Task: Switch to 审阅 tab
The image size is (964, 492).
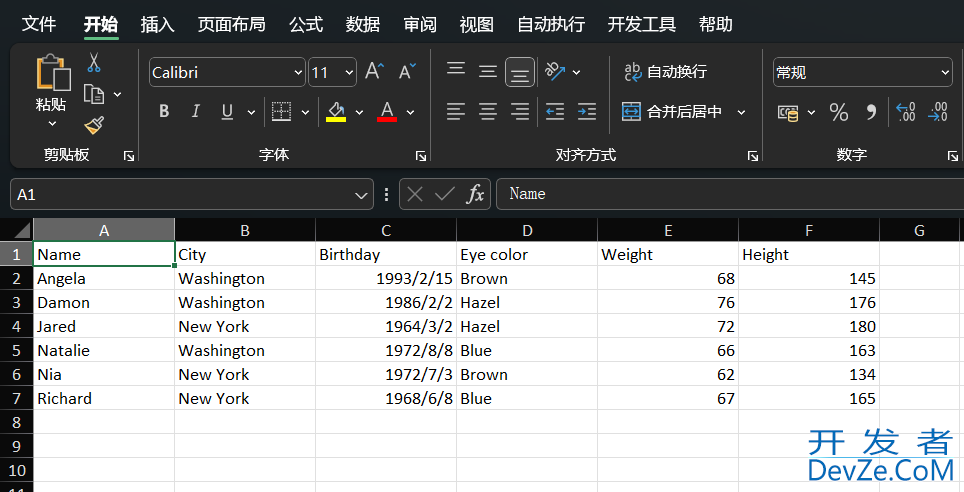Action: tap(419, 24)
